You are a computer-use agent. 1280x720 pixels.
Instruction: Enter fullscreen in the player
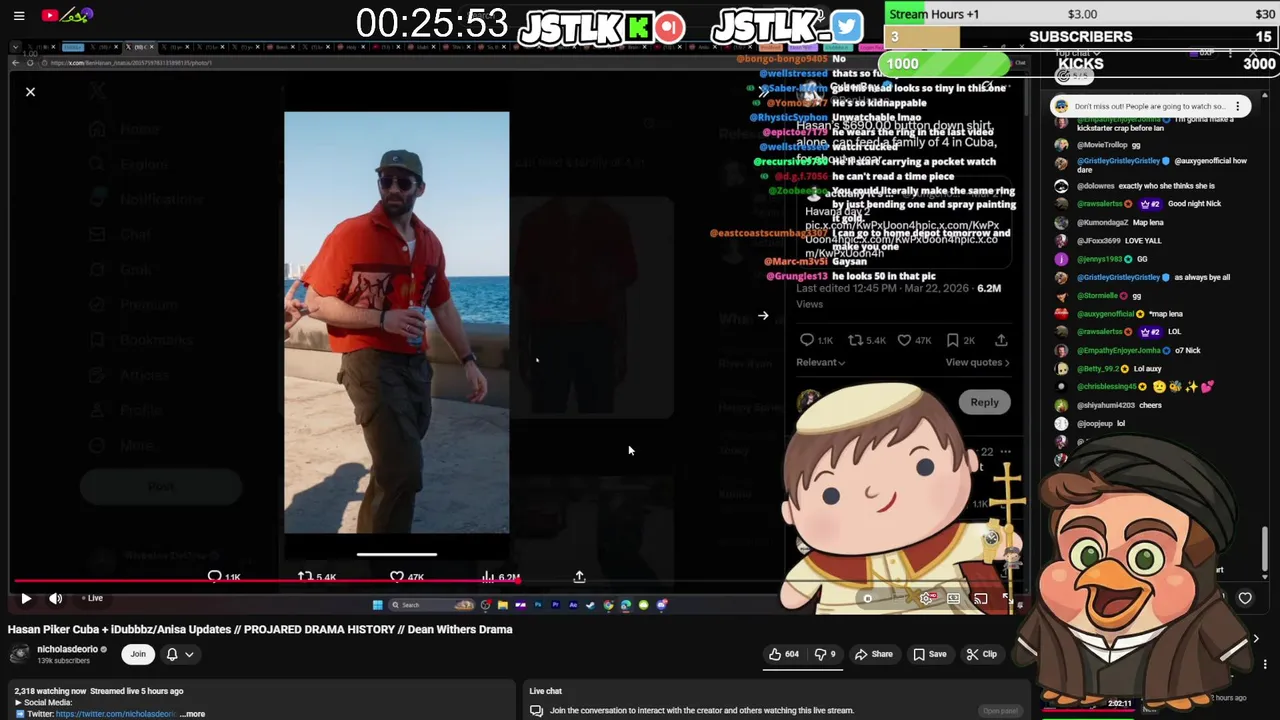(x=1008, y=599)
